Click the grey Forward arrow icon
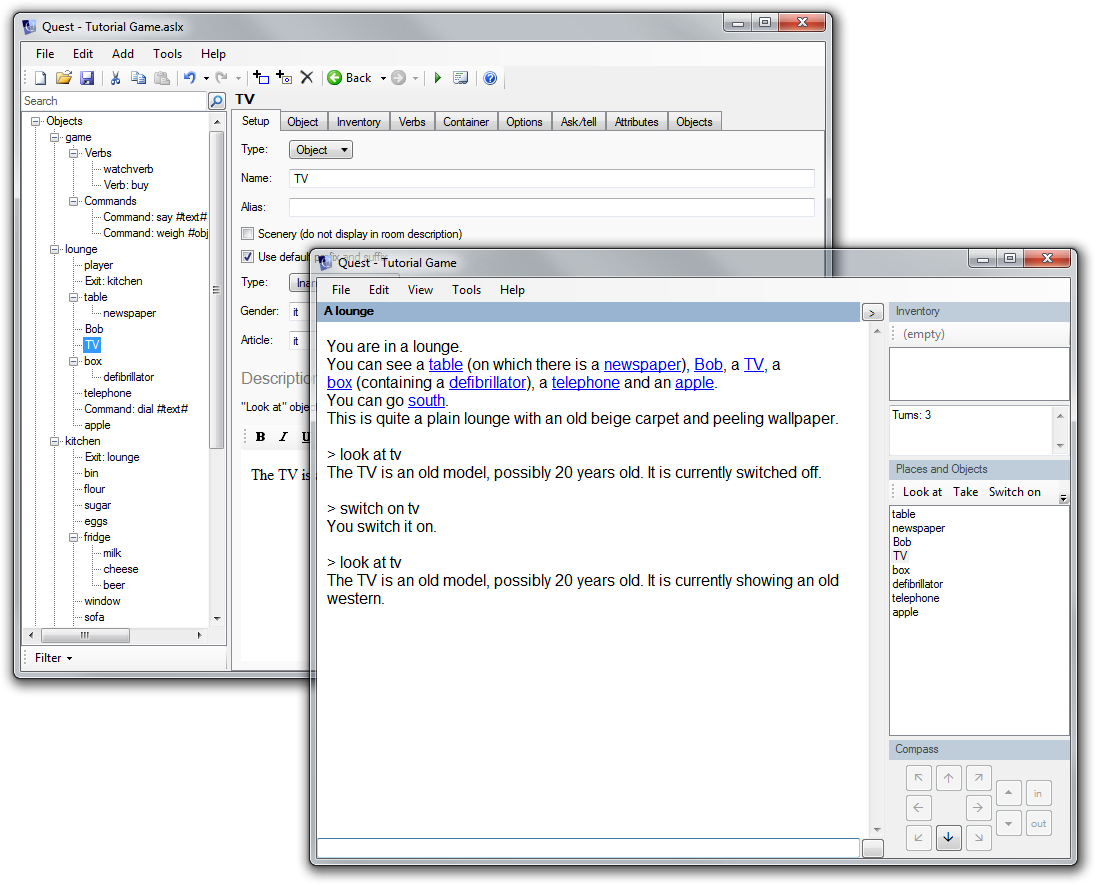 pyautogui.click(x=399, y=78)
